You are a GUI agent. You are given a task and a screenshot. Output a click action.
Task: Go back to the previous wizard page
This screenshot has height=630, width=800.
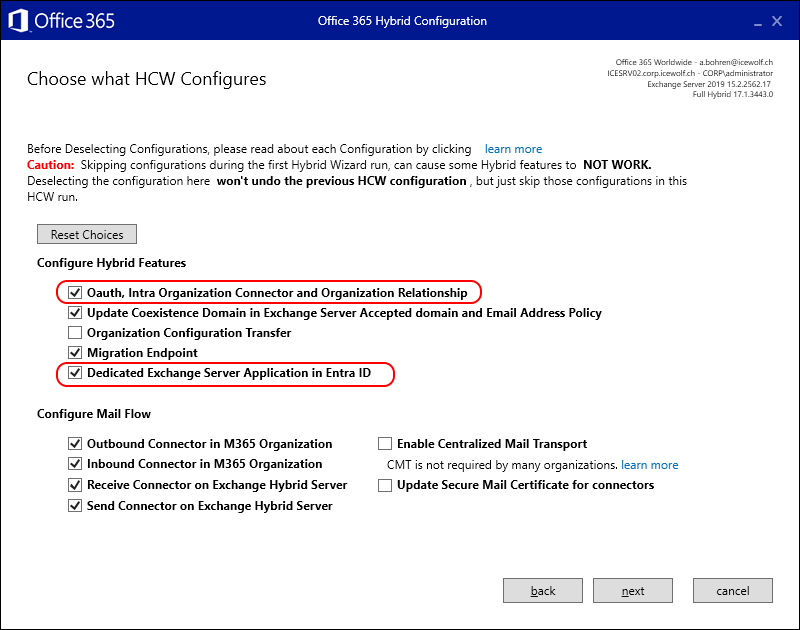[x=543, y=591]
